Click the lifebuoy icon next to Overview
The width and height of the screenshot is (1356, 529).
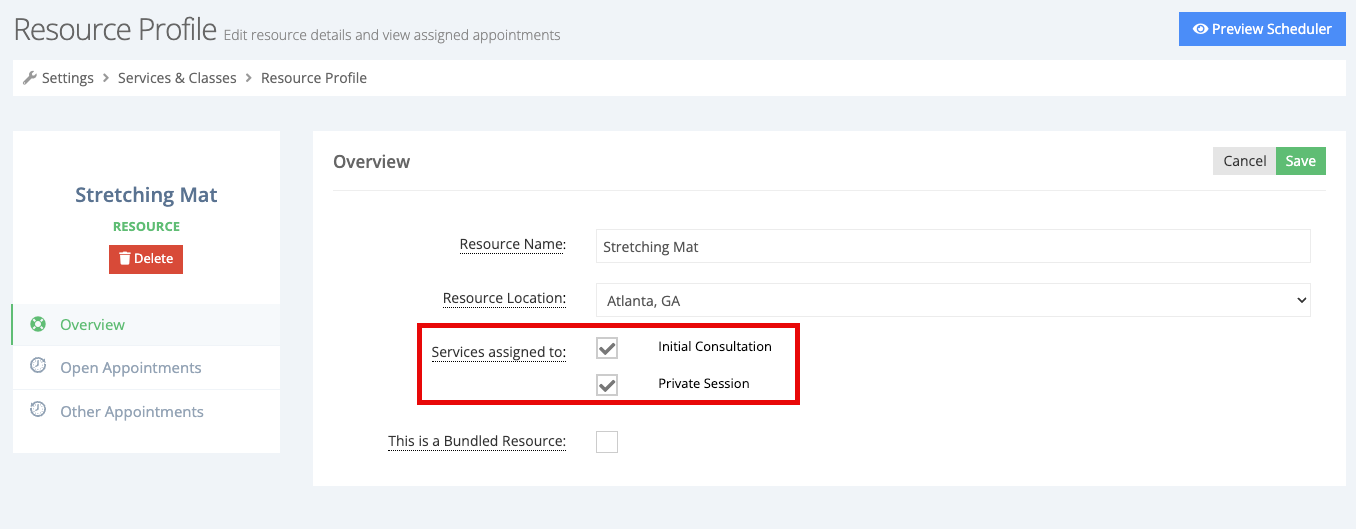pyautogui.click(x=38, y=324)
